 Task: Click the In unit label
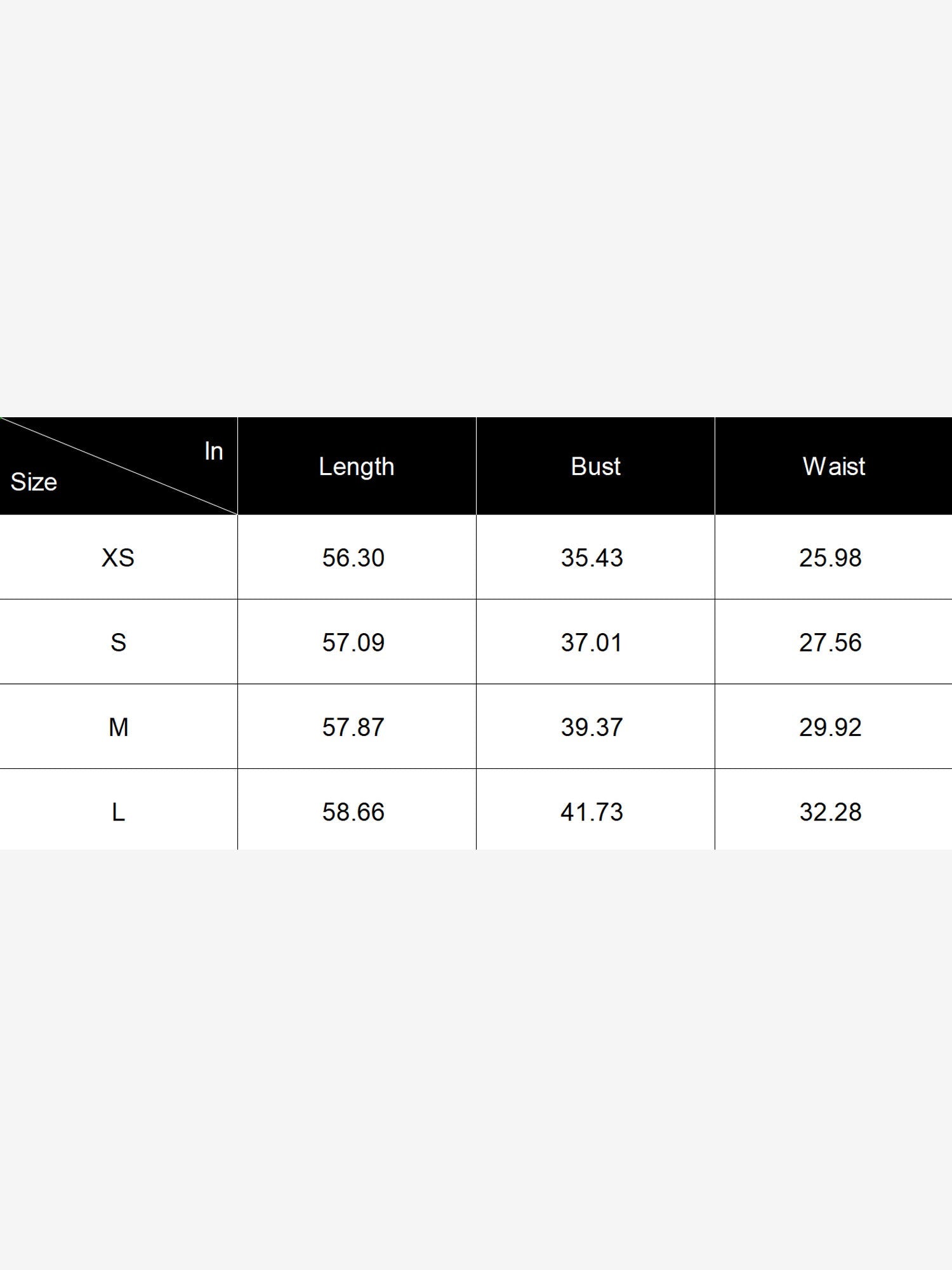(213, 451)
